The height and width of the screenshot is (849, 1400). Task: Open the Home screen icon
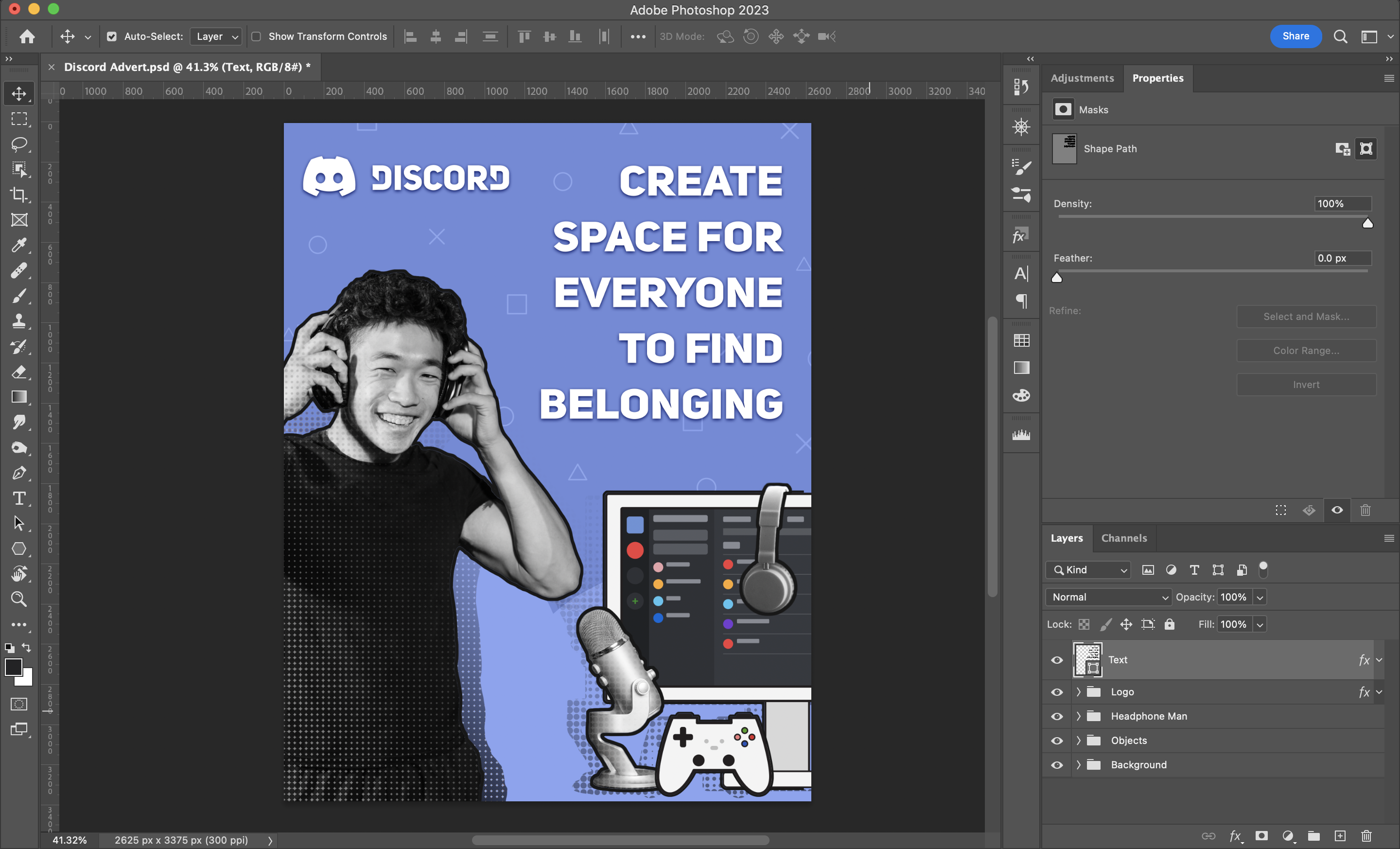point(27,36)
